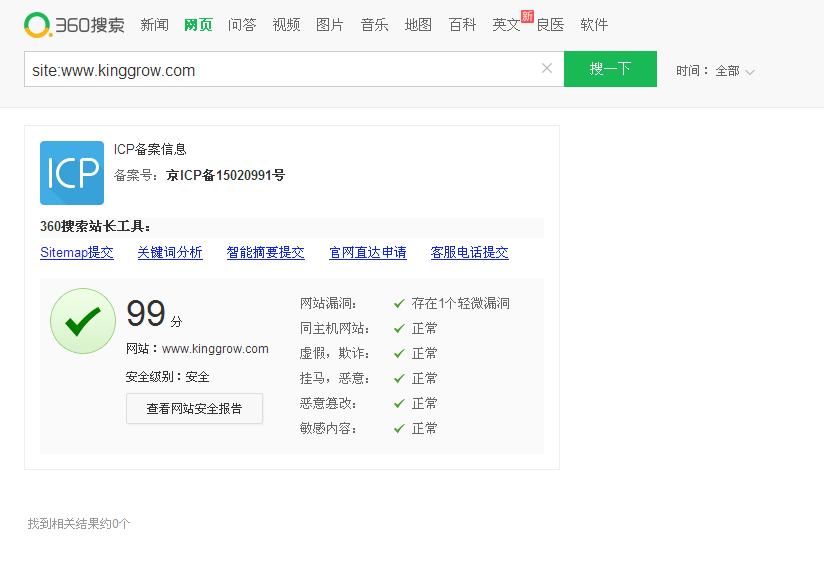Go to the 百科 tab
The width and height of the screenshot is (824, 567).
[462, 25]
